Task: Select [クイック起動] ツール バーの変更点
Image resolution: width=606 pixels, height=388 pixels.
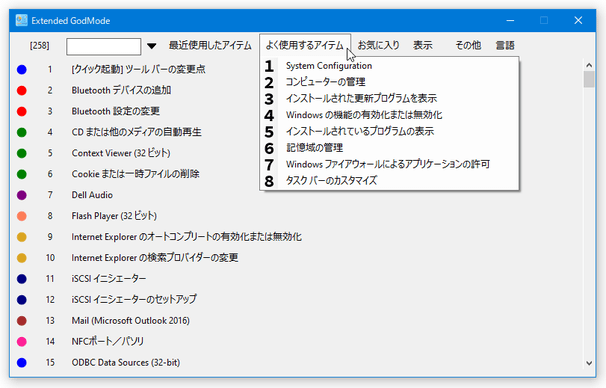Action: (x=138, y=70)
